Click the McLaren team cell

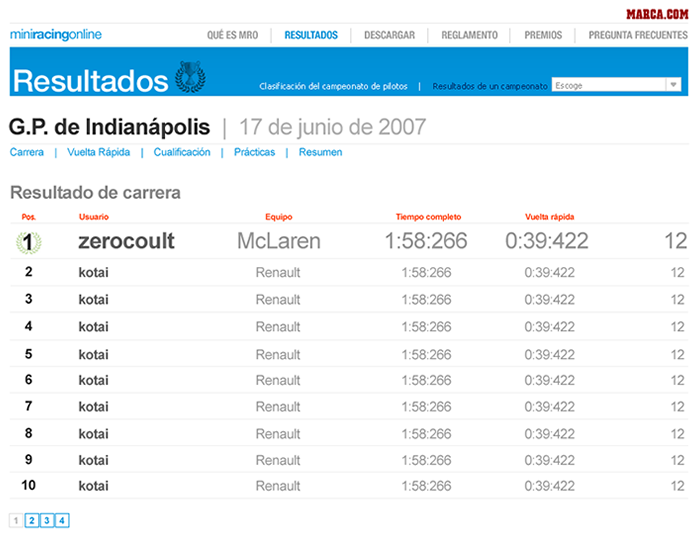[x=279, y=241]
